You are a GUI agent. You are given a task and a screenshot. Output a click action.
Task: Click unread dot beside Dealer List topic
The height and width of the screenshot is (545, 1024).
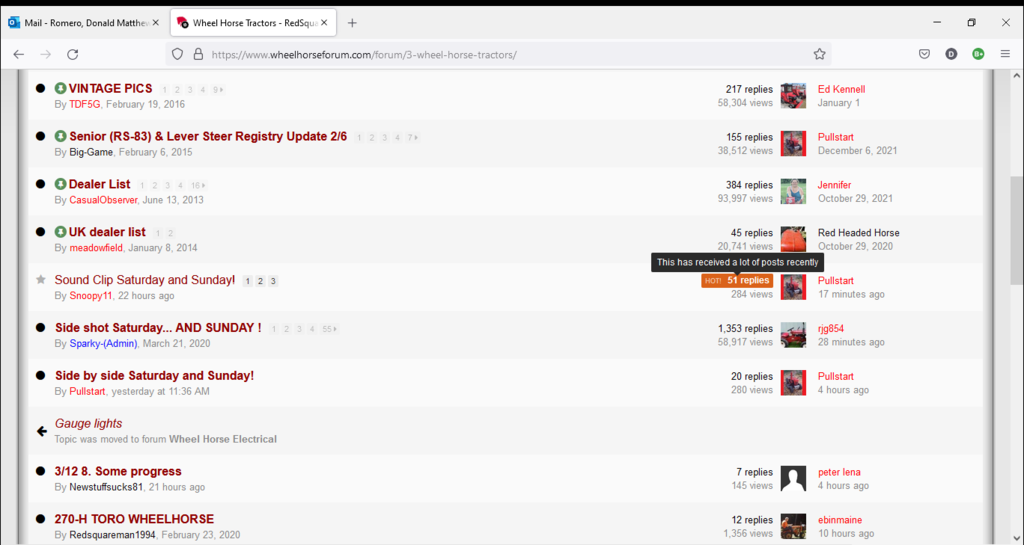[41, 184]
